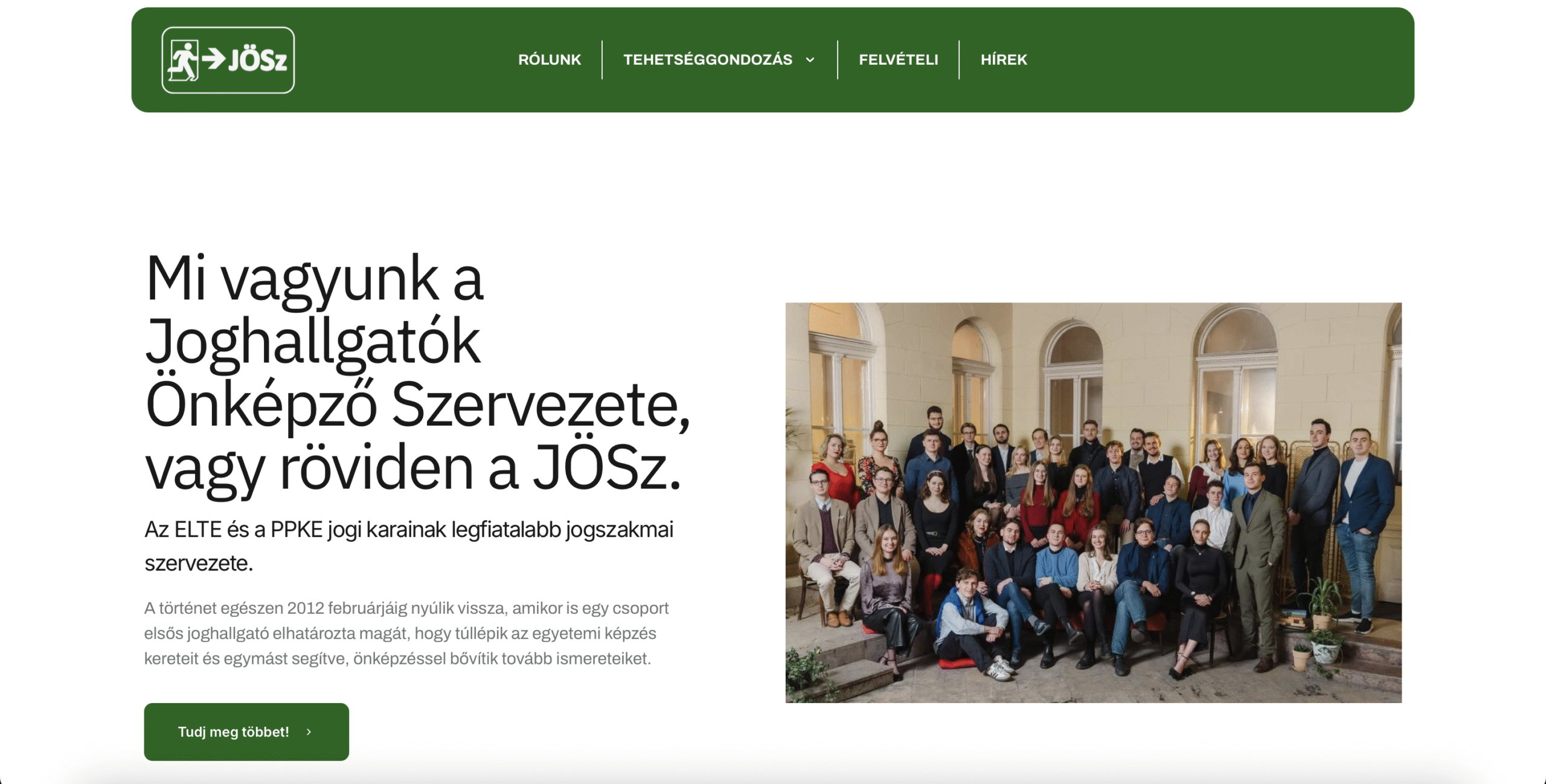Click the JÖSz logo in the header

[x=228, y=60]
